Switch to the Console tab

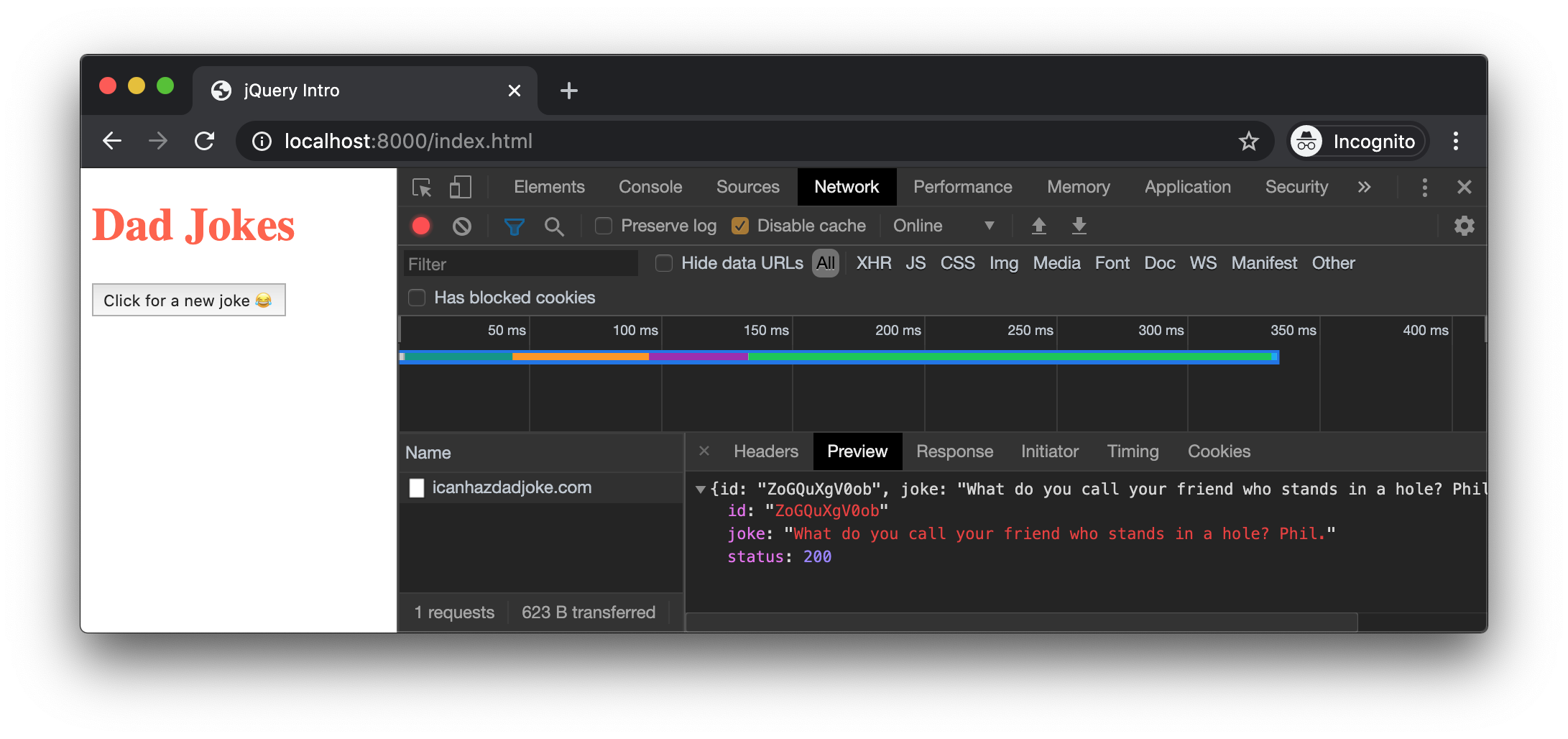(650, 188)
